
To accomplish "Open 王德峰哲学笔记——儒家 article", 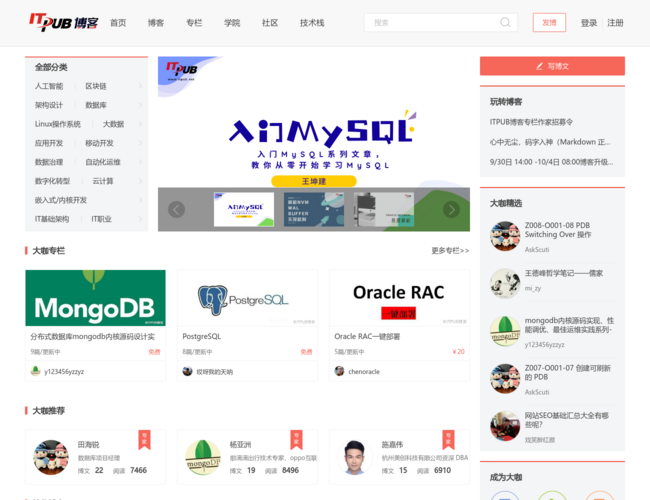I will point(564,273).
